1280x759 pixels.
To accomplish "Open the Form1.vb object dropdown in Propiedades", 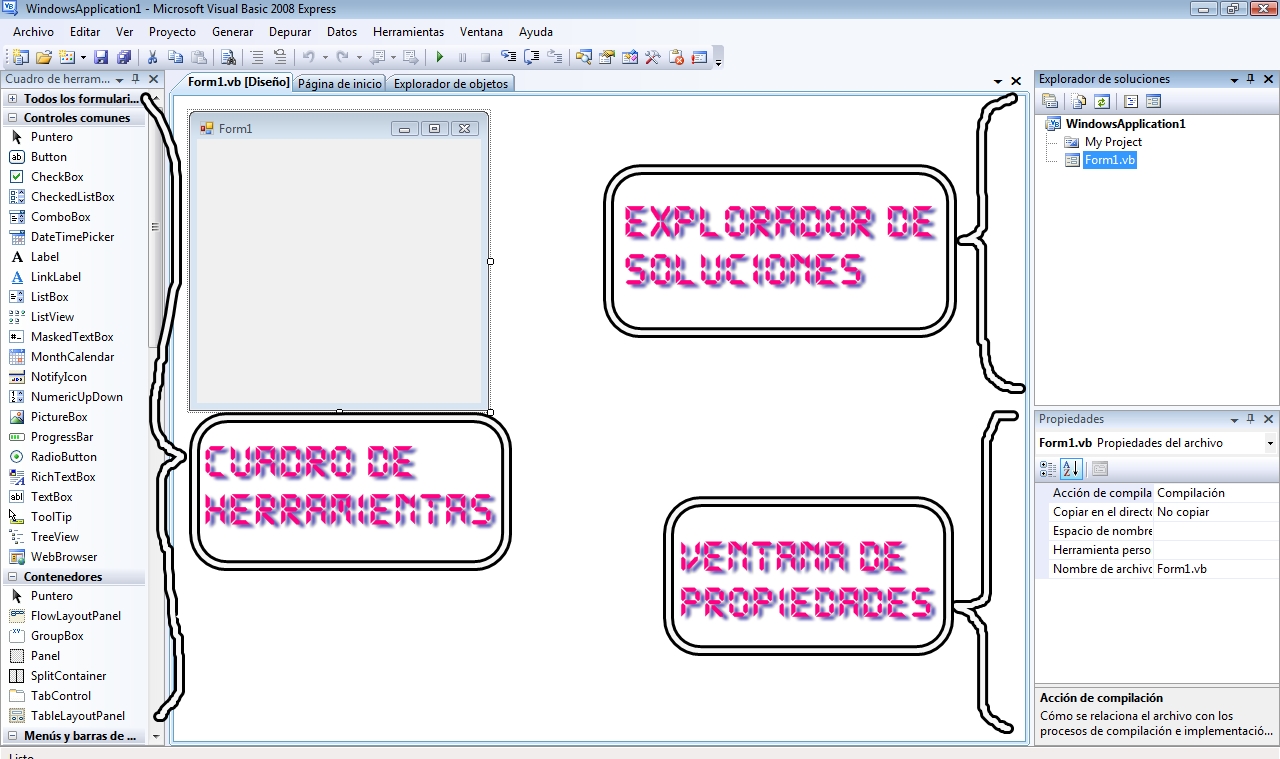I will click(x=1270, y=443).
